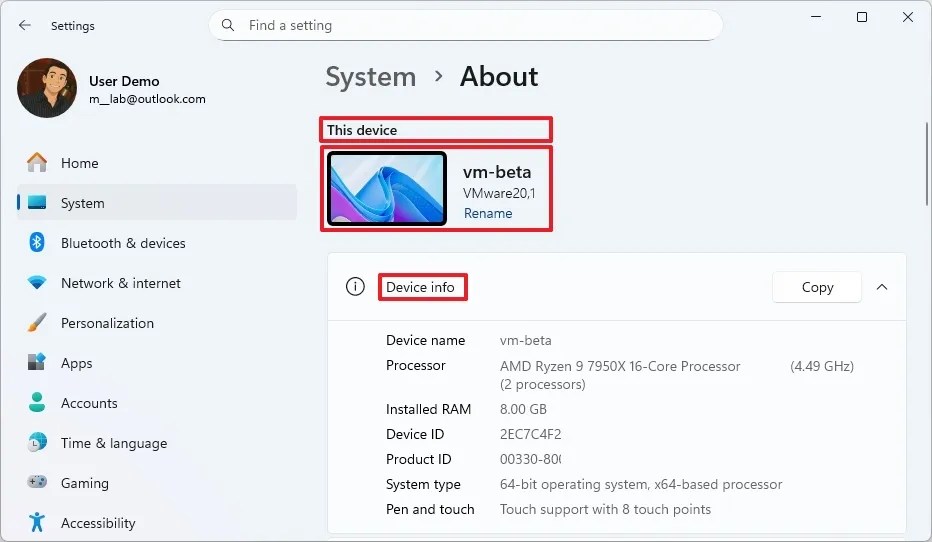Collapse the Device info section chevron
The height and width of the screenshot is (542, 932).
point(882,287)
